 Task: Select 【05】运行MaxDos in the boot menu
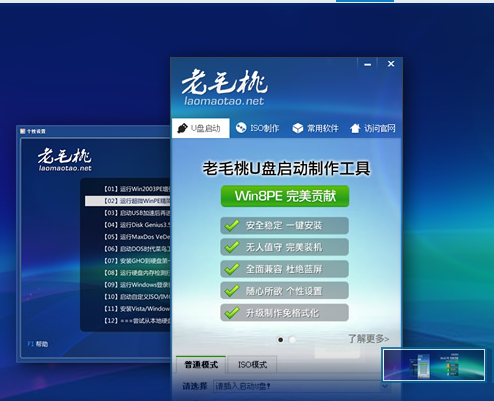click(137, 237)
